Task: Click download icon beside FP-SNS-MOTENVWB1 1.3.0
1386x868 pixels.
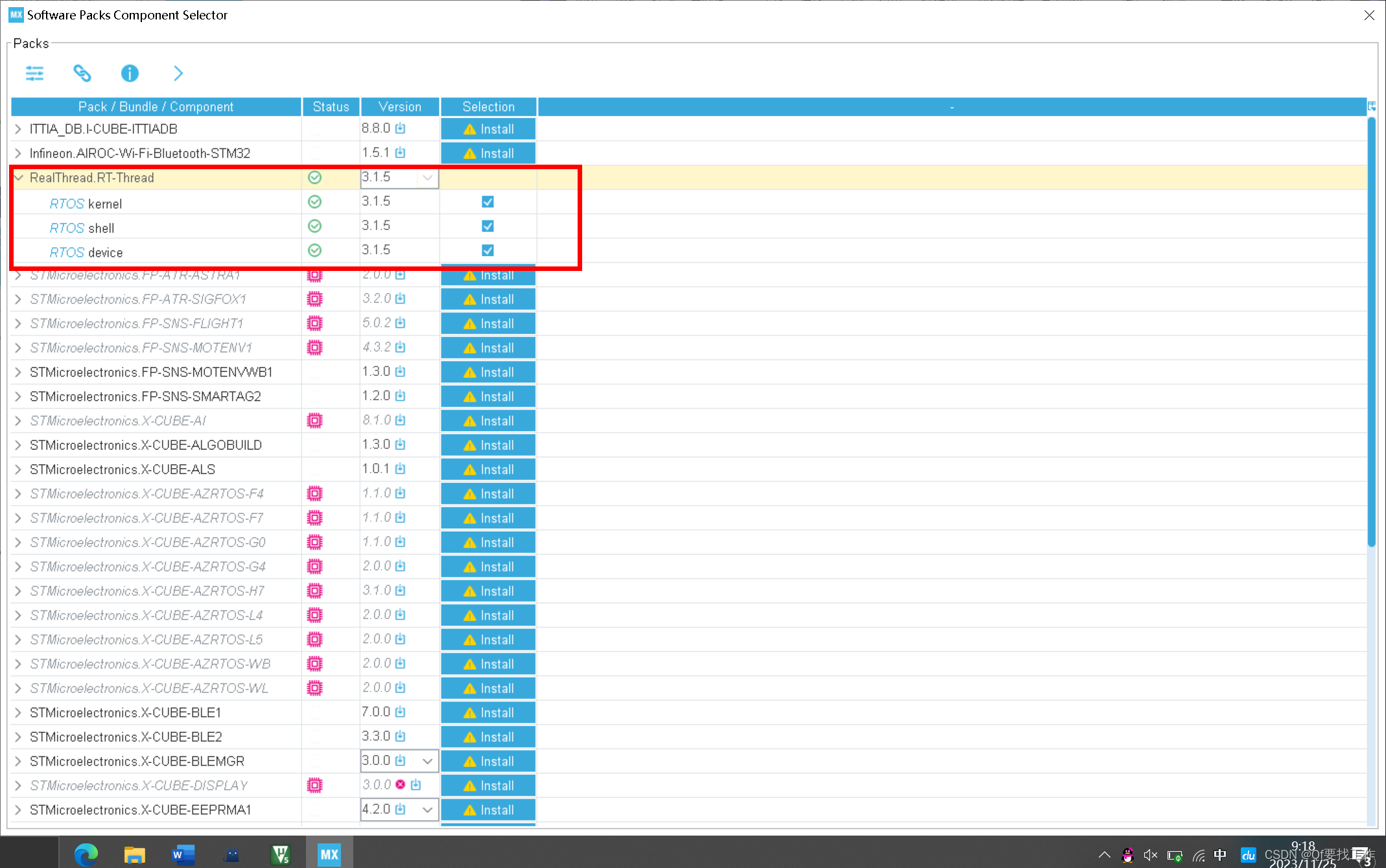Action: point(401,371)
